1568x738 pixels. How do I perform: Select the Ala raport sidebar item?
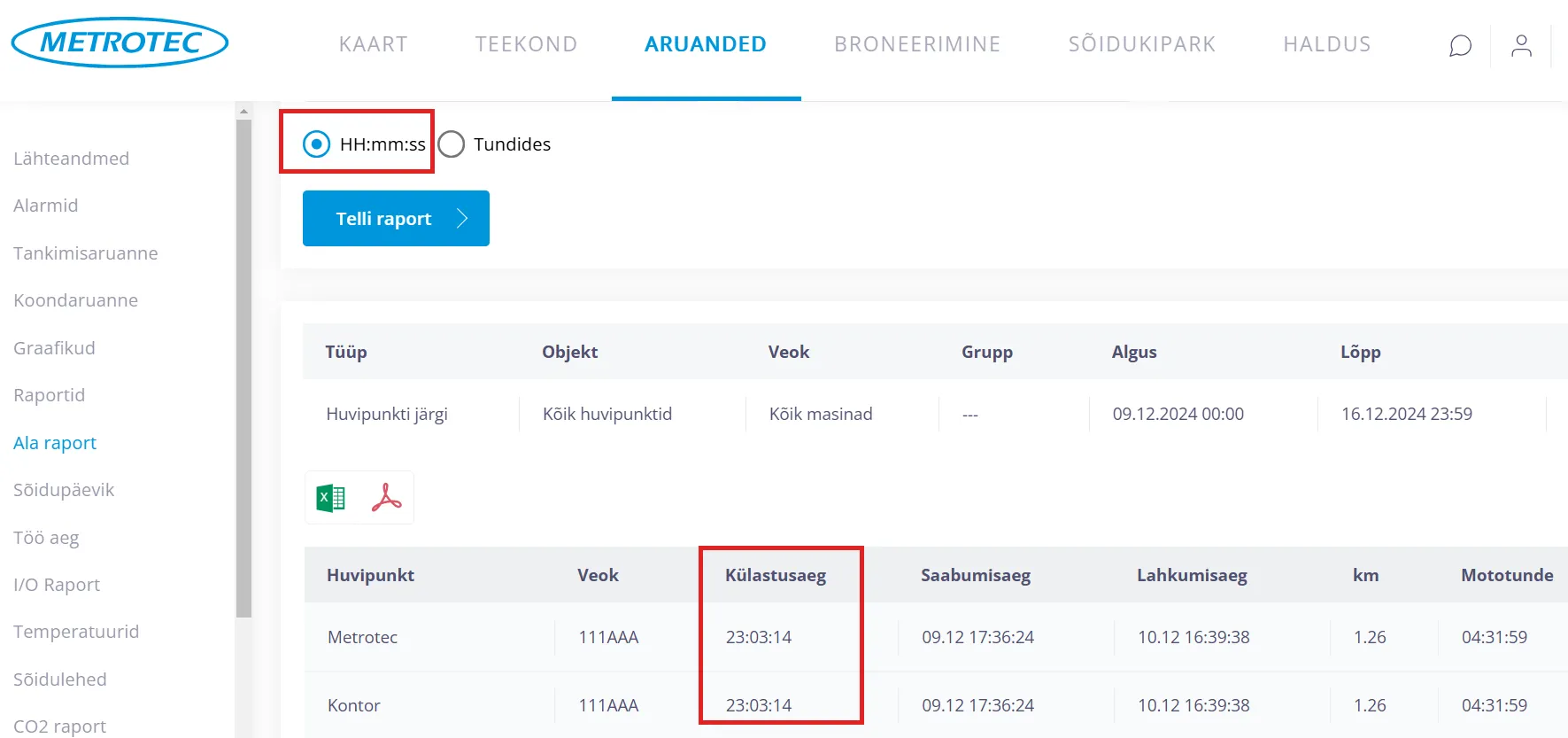pos(55,443)
